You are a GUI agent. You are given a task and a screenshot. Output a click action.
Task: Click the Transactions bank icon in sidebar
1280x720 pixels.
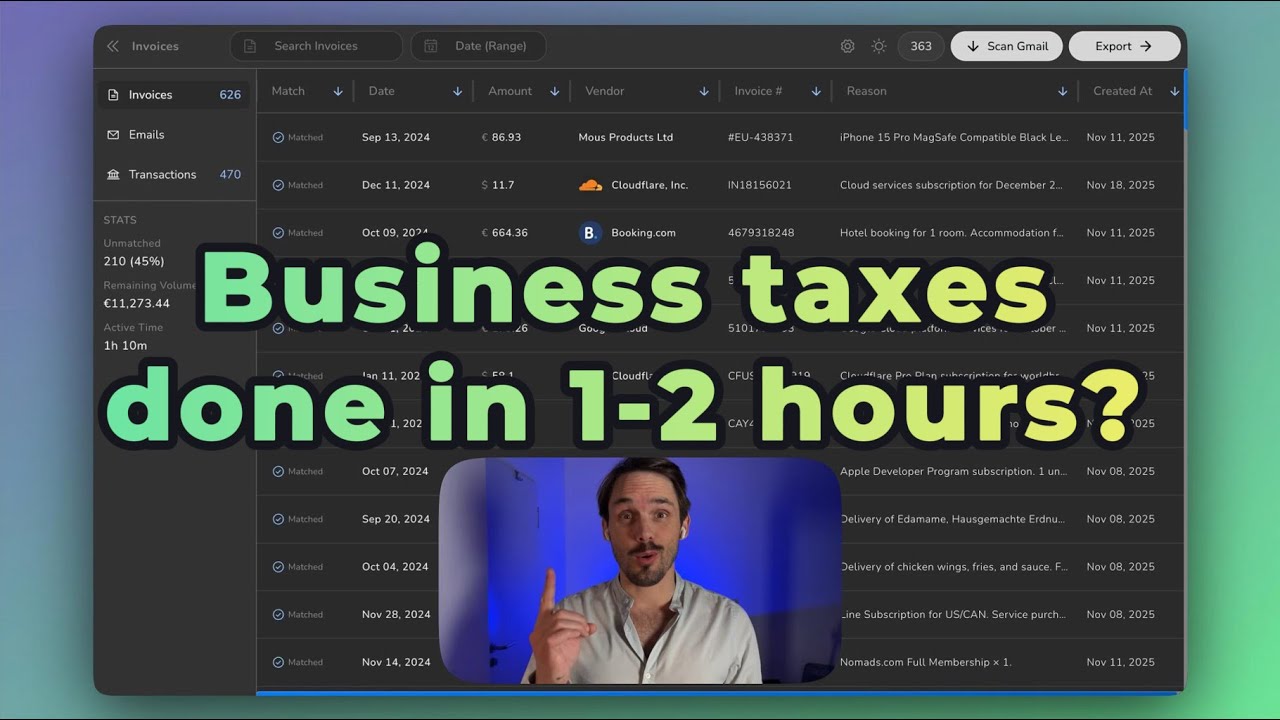(x=113, y=175)
